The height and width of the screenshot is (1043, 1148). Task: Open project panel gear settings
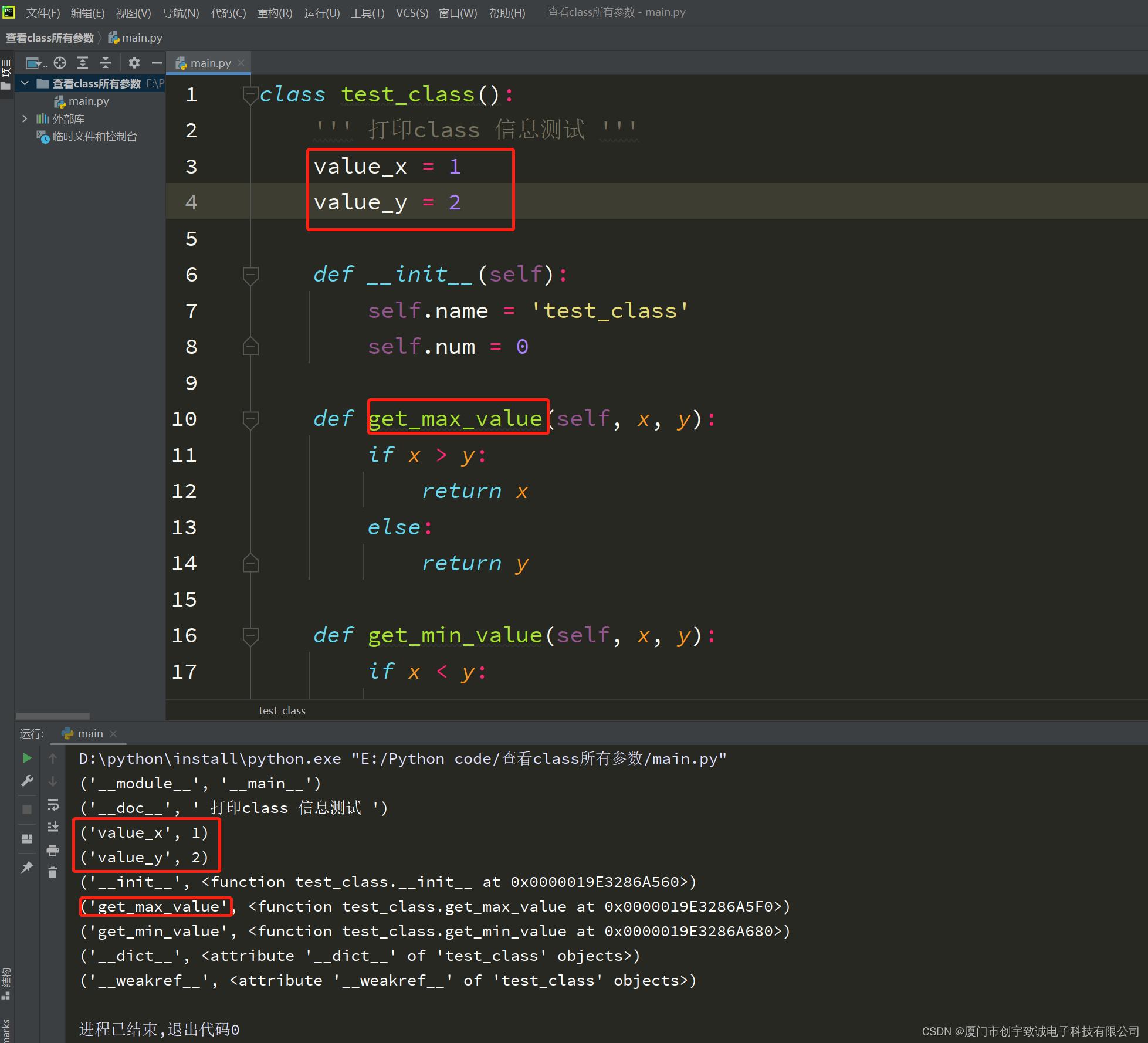pos(134,63)
